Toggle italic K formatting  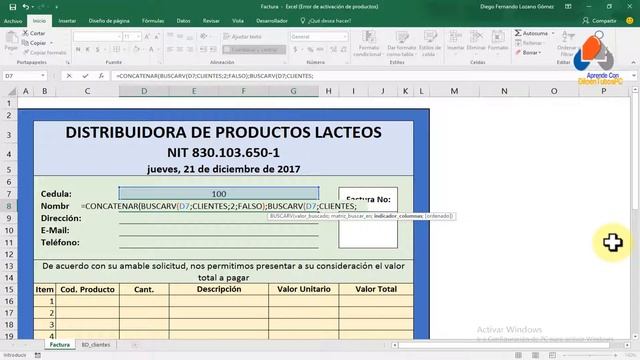[87, 49]
